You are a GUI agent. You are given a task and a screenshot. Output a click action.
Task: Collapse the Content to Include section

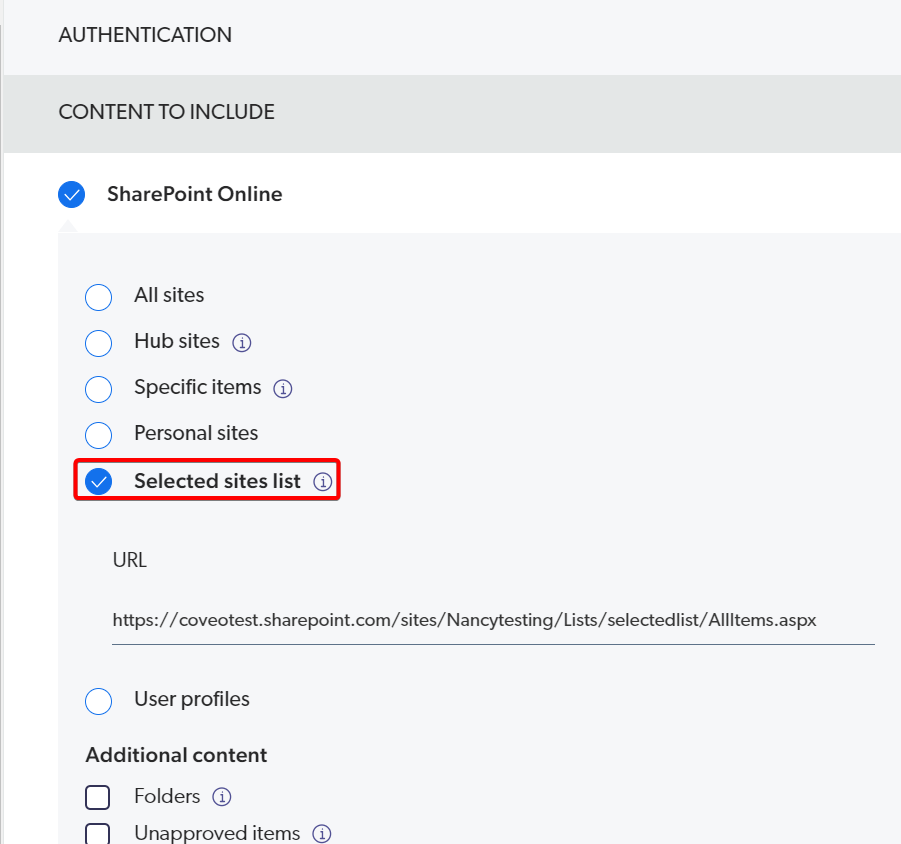click(167, 112)
